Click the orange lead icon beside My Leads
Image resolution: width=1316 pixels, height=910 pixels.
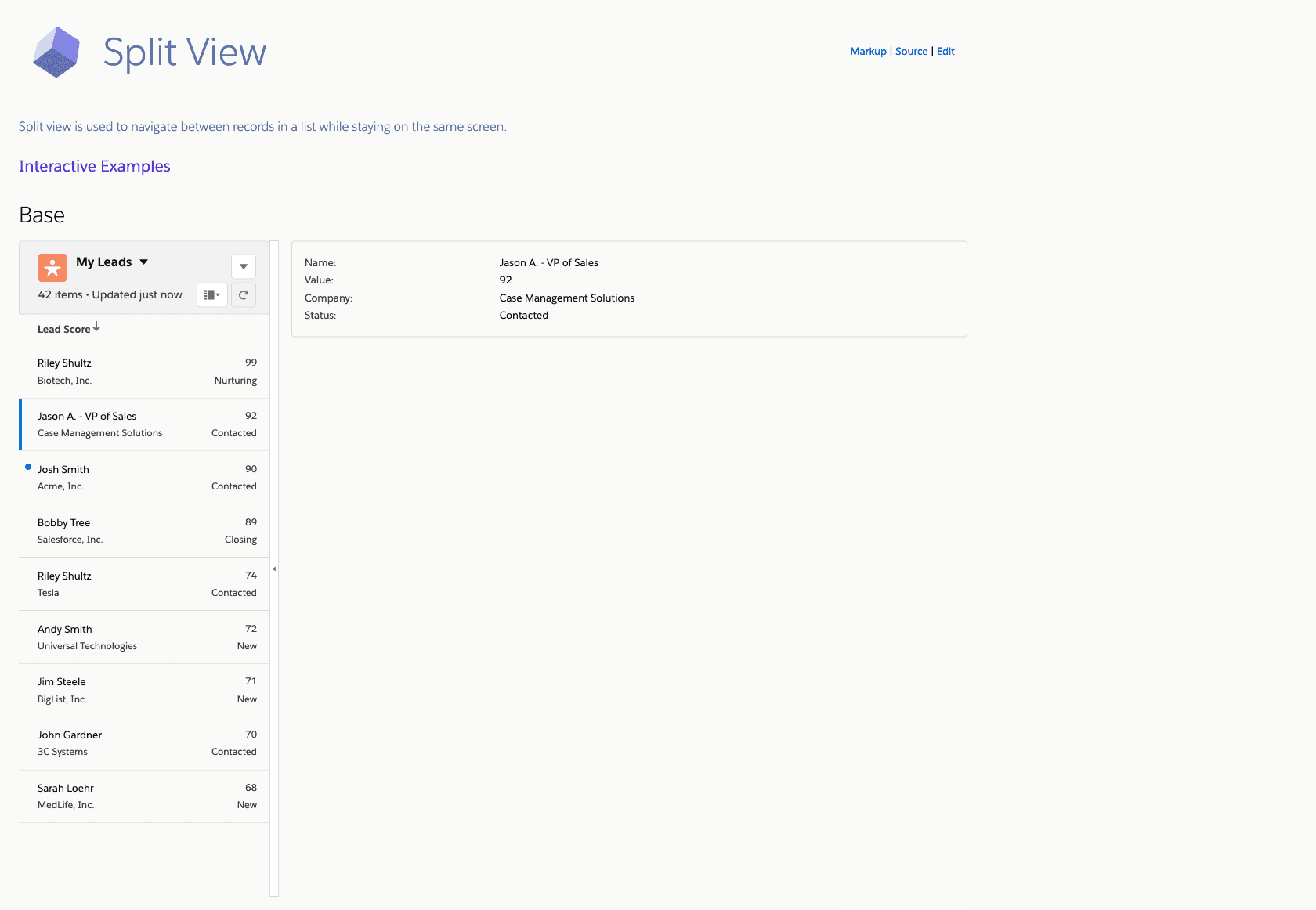pyautogui.click(x=52, y=268)
